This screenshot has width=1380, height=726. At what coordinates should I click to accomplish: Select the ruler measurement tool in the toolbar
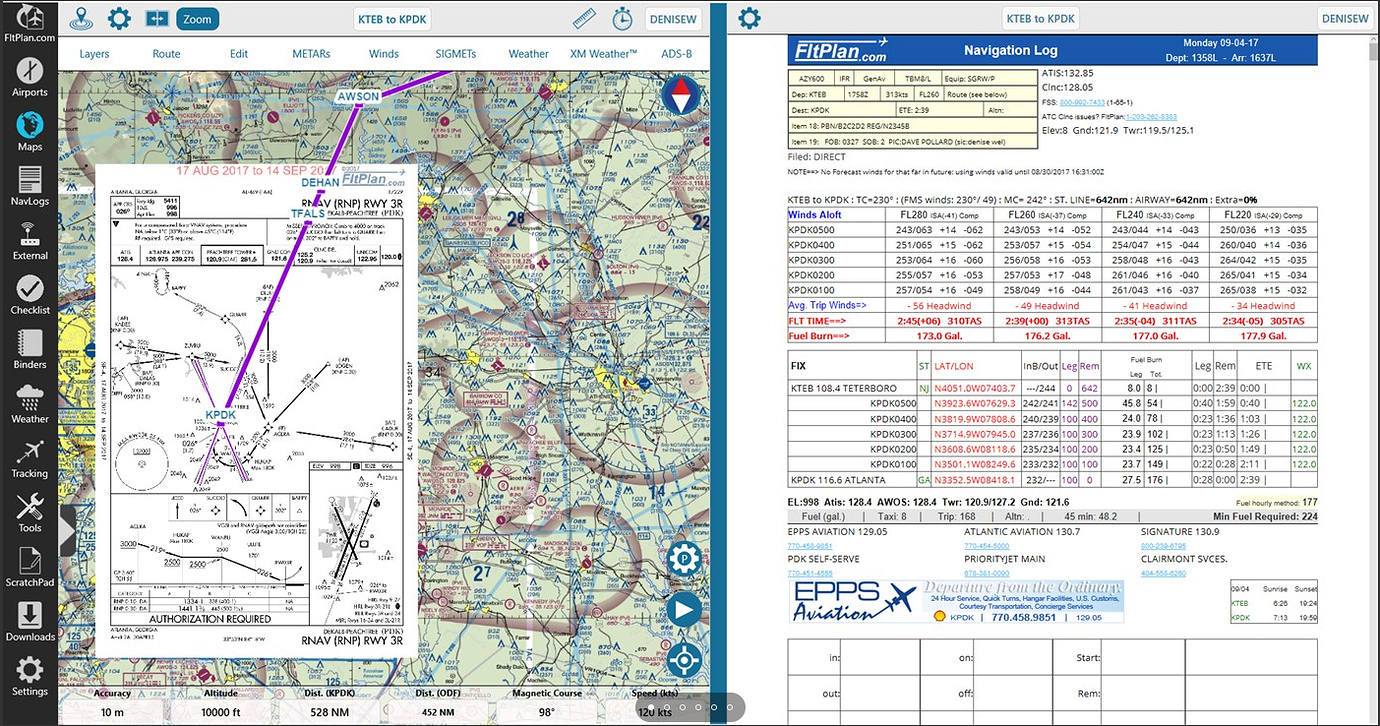(x=584, y=17)
